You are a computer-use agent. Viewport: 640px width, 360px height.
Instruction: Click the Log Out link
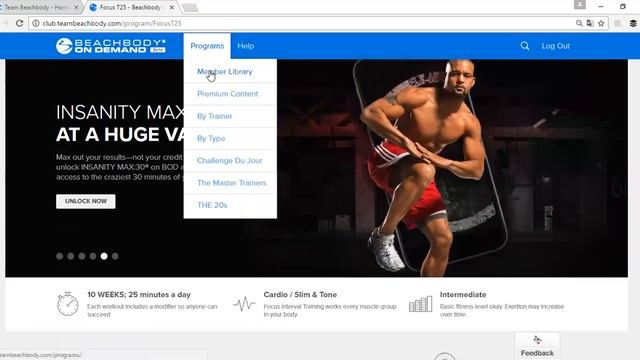(x=556, y=46)
